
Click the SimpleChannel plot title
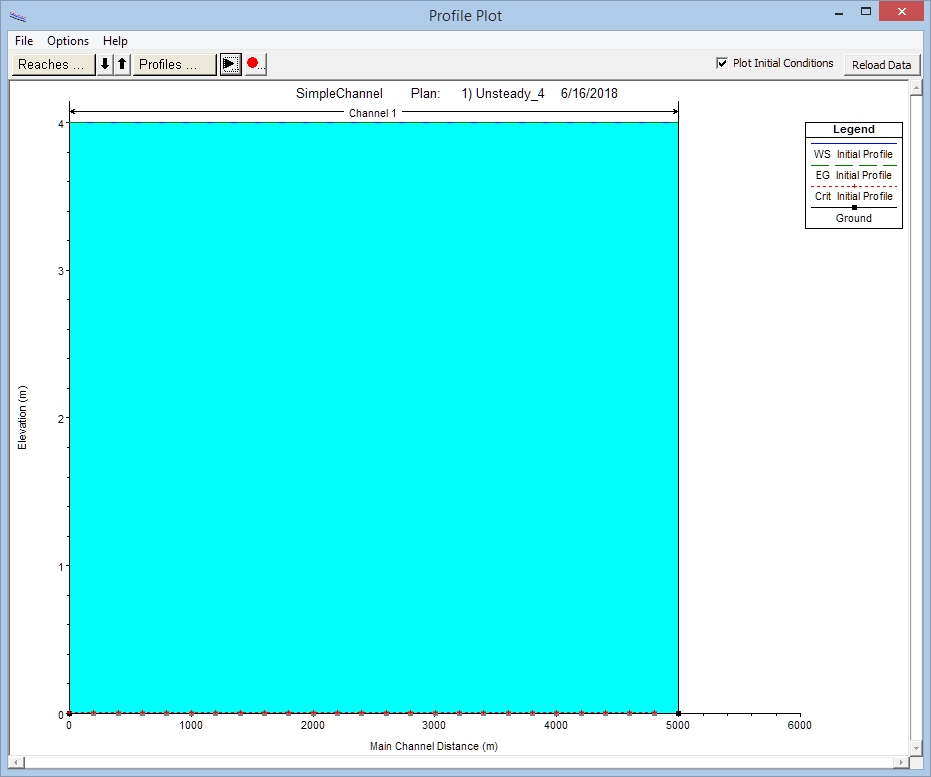point(339,94)
